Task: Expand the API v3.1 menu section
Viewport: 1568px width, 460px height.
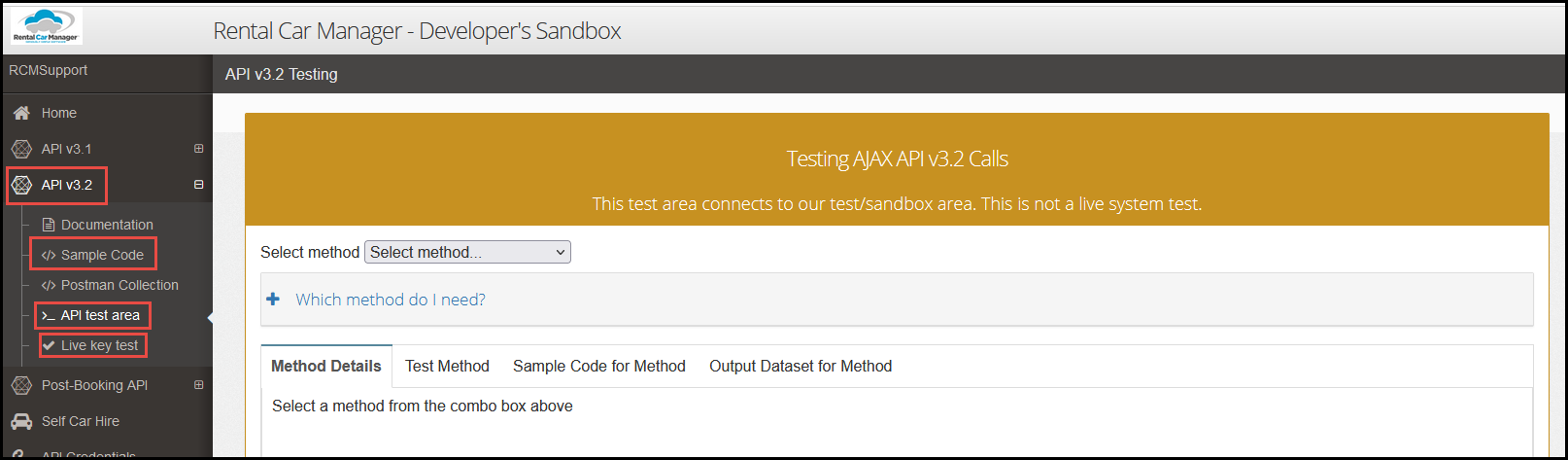Action: tap(199, 149)
